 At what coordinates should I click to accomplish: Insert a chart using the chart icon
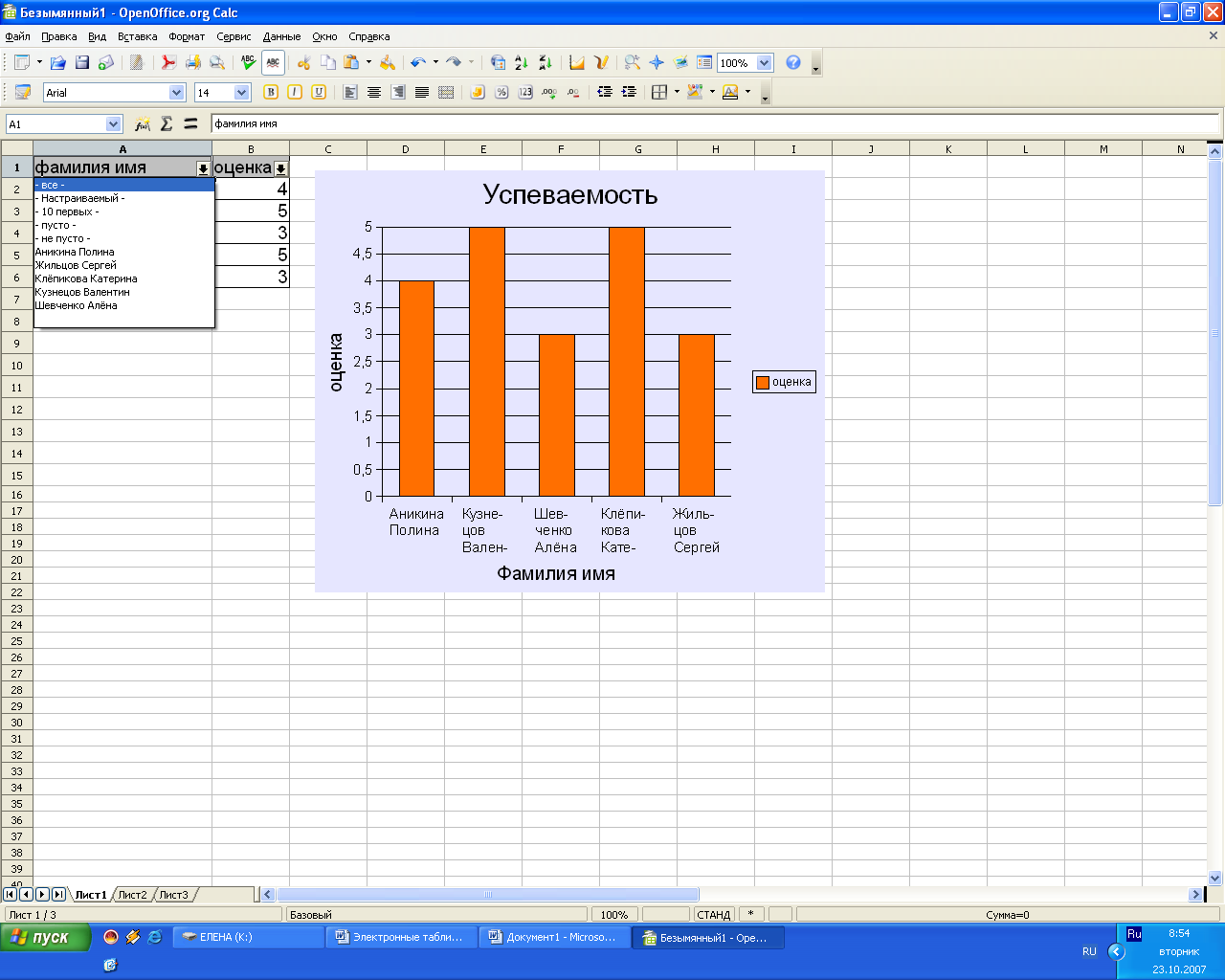click(577, 63)
